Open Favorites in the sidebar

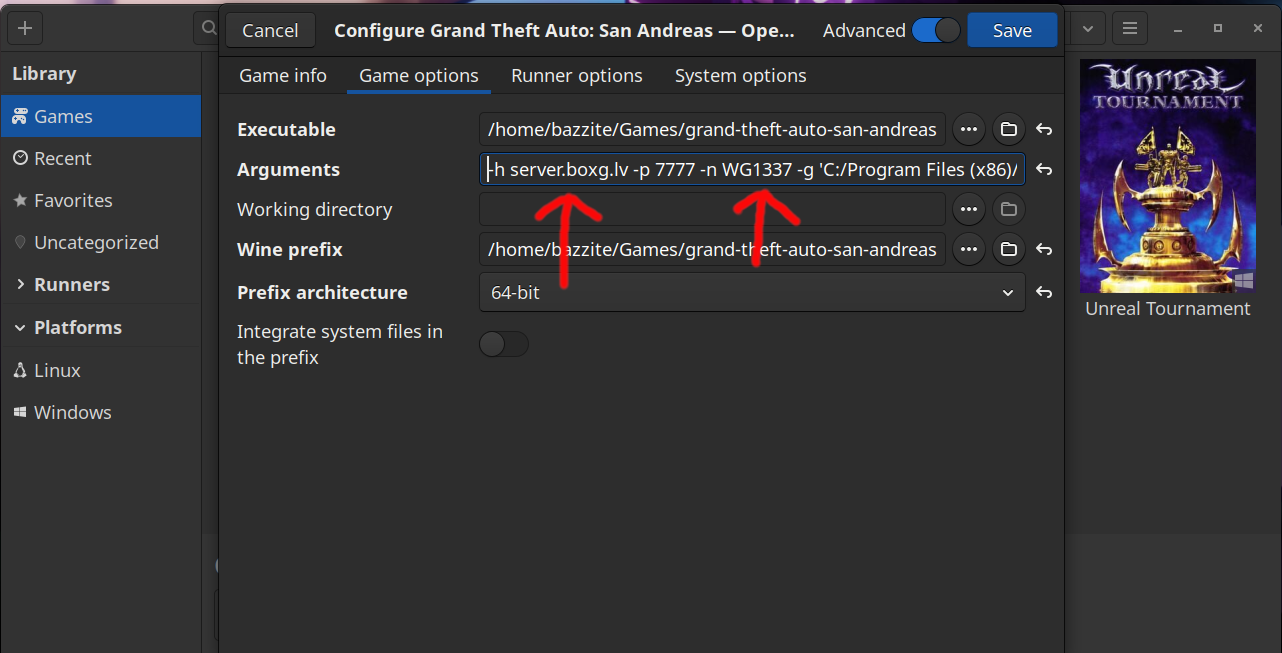101,200
